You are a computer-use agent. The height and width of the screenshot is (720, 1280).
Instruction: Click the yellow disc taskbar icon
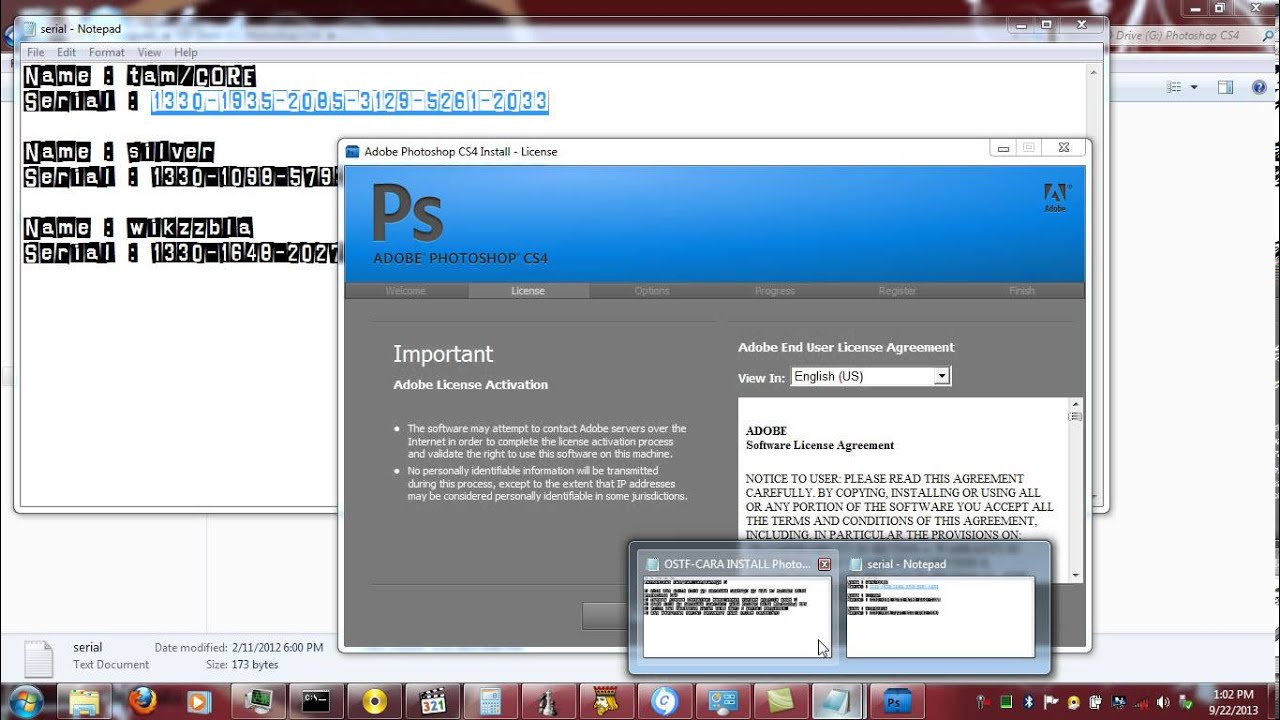[x=375, y=700]
